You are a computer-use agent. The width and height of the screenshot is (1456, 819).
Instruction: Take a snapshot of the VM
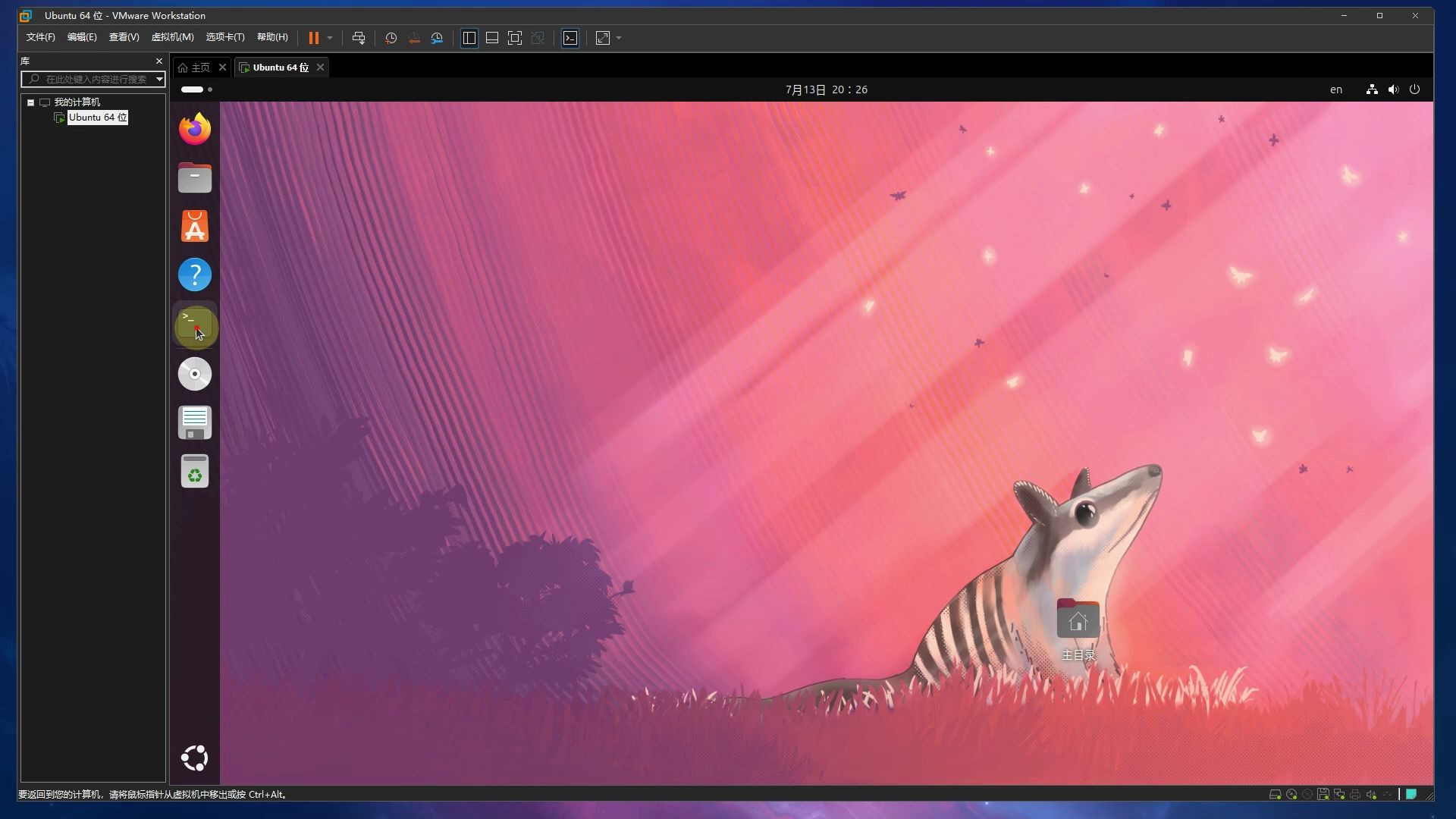click(x=391, y=38)
